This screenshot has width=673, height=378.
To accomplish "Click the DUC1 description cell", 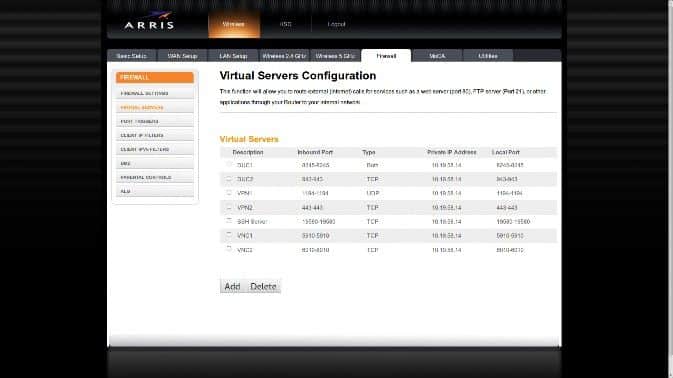I will point(245,165).
